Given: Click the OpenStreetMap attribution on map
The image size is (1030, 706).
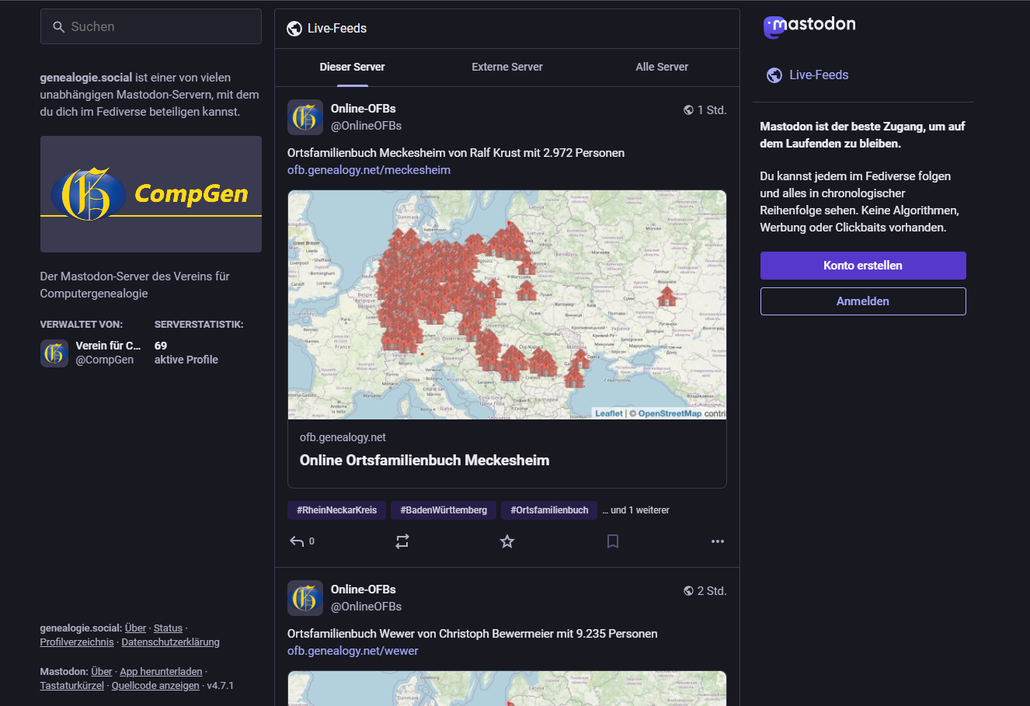Looking at the screenshot, I should coord(669,413).
